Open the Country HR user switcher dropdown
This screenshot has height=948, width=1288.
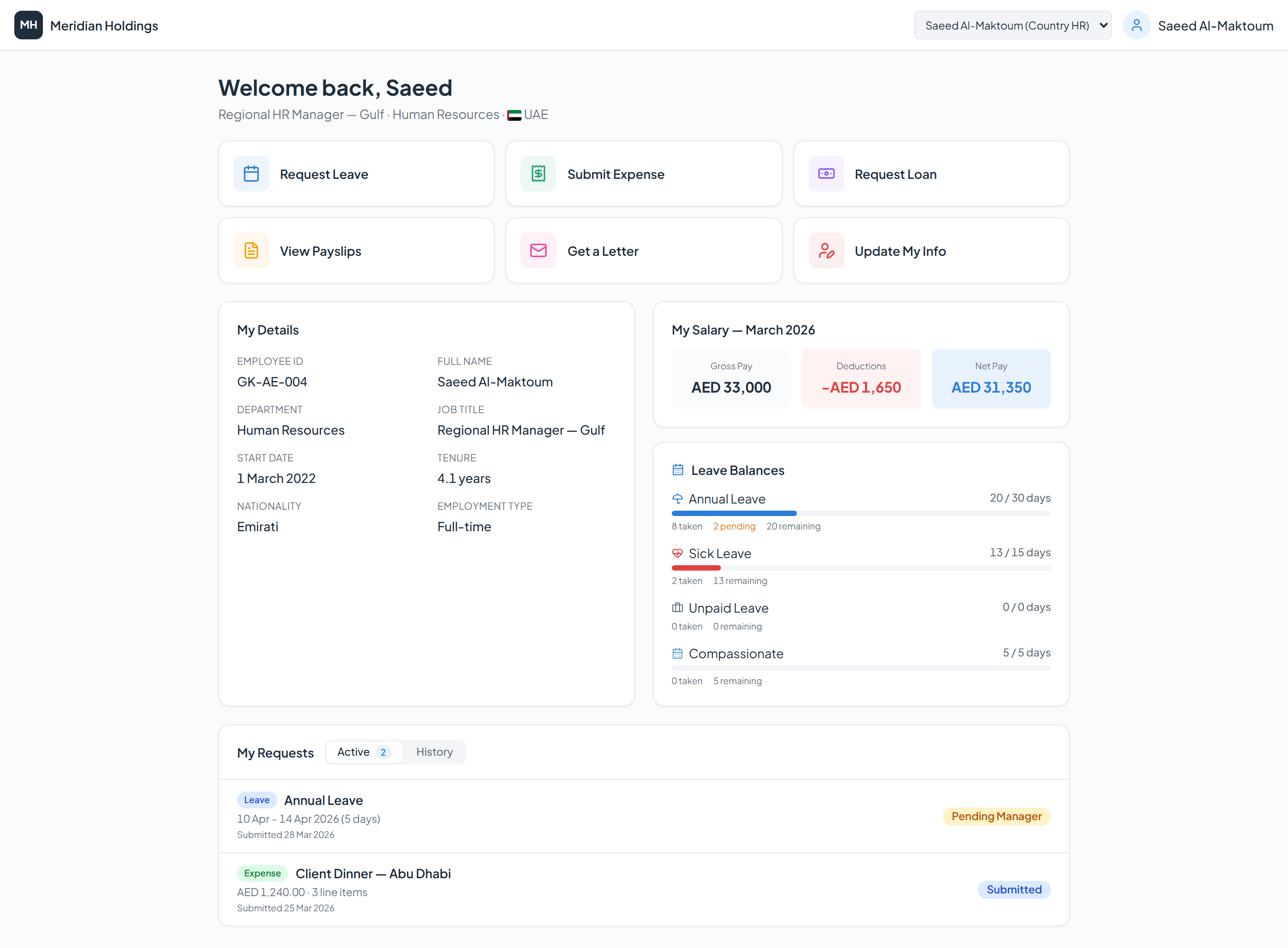pyautogui.click(x=1012, y=25)
